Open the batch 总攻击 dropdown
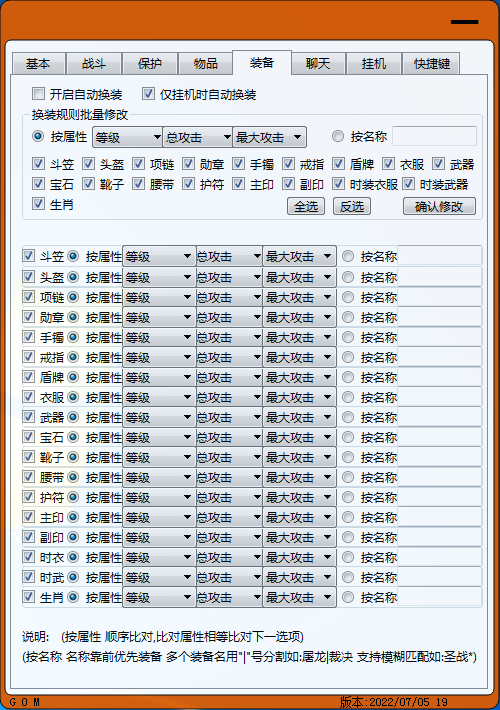The image size is (500, 710). pyautogui.click(x=198, y=137)
